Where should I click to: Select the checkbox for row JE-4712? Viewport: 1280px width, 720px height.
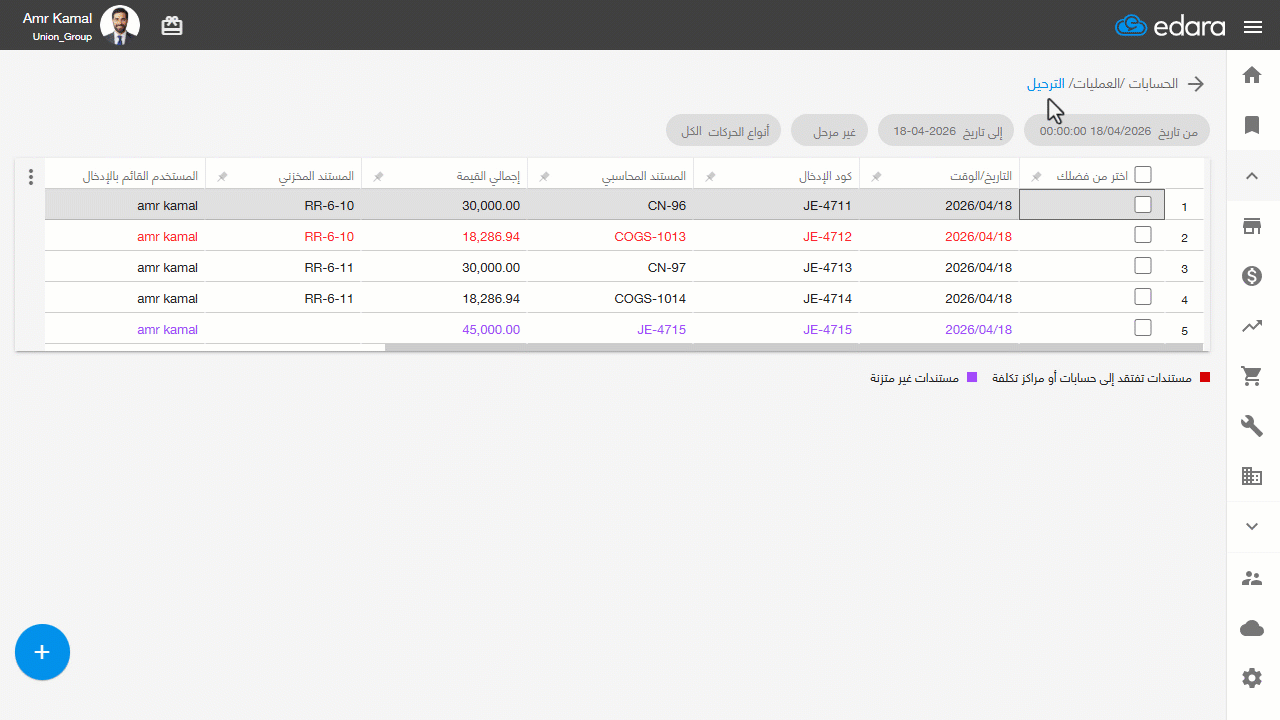[x=1143, y=235]
